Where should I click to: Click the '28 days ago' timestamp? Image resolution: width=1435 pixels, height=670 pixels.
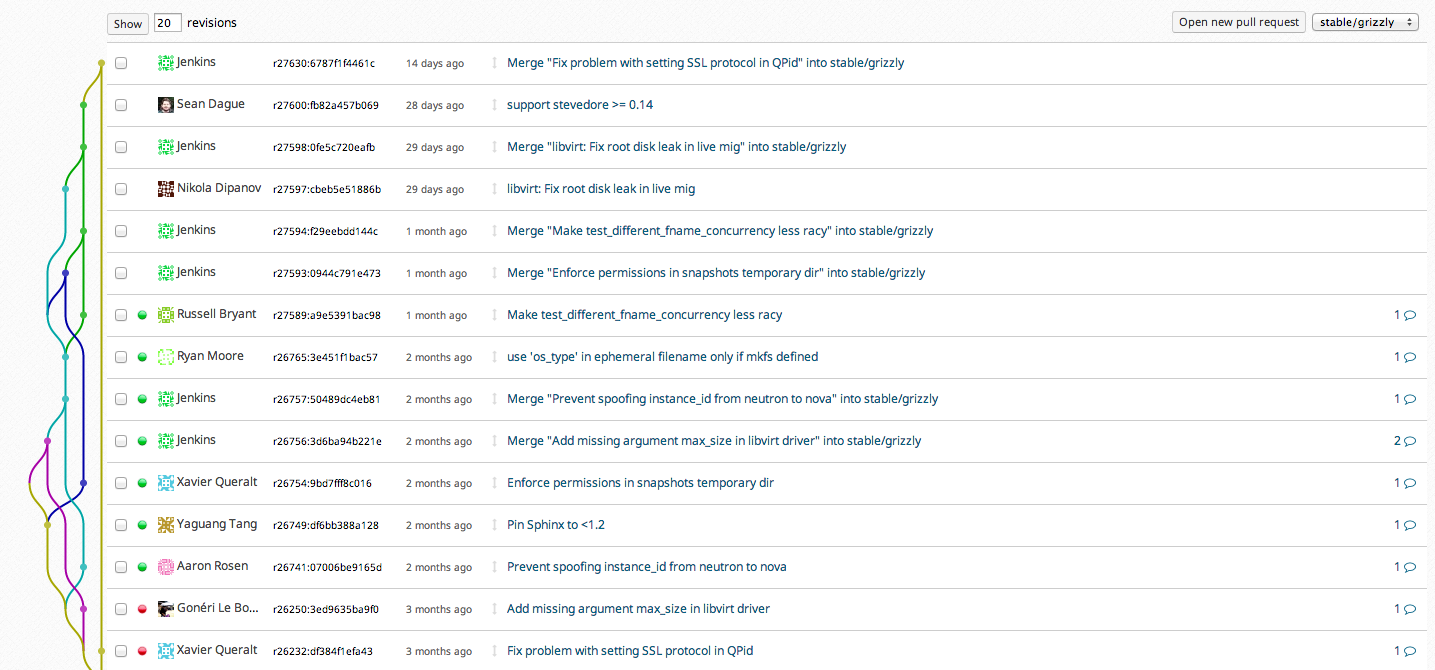[435, 106]
